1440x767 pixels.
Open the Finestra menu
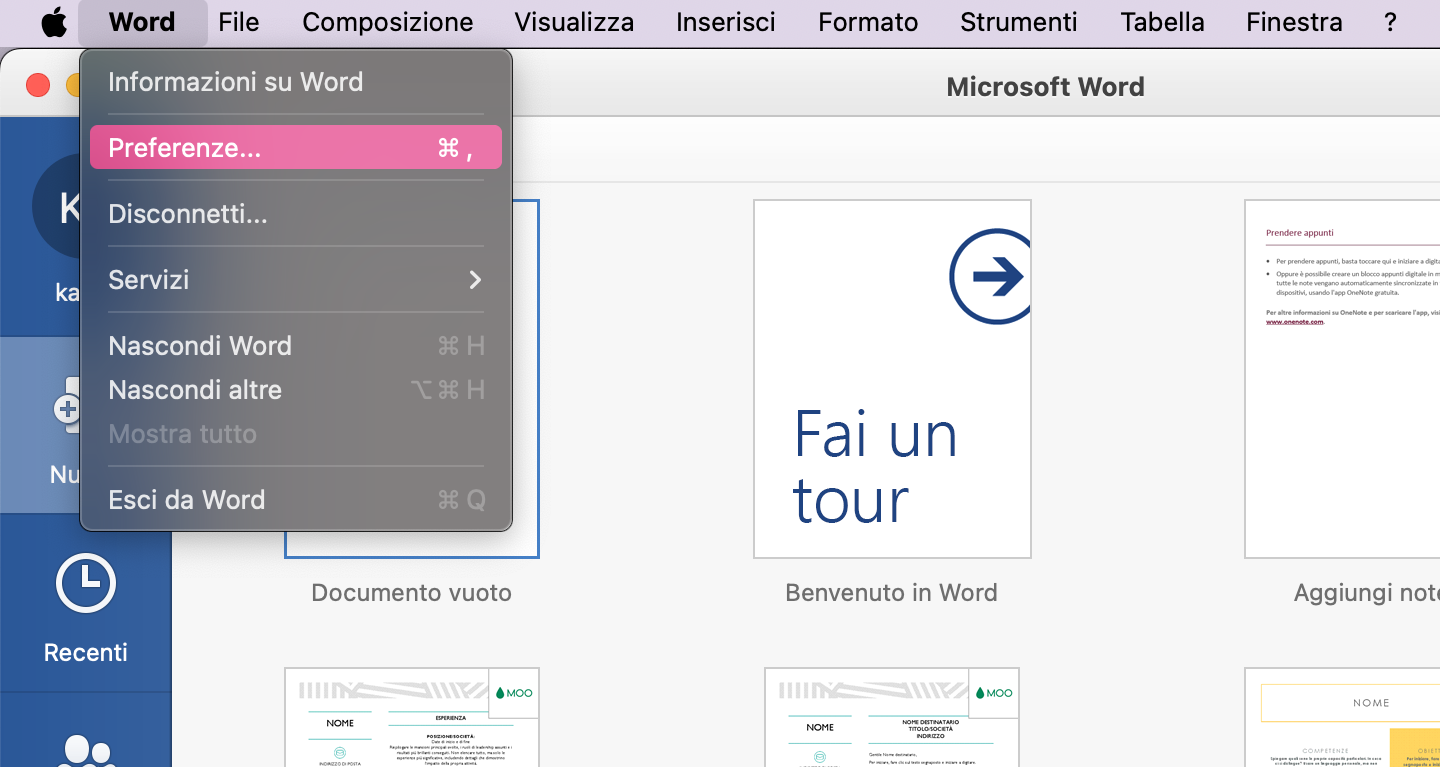point(1294,22)
